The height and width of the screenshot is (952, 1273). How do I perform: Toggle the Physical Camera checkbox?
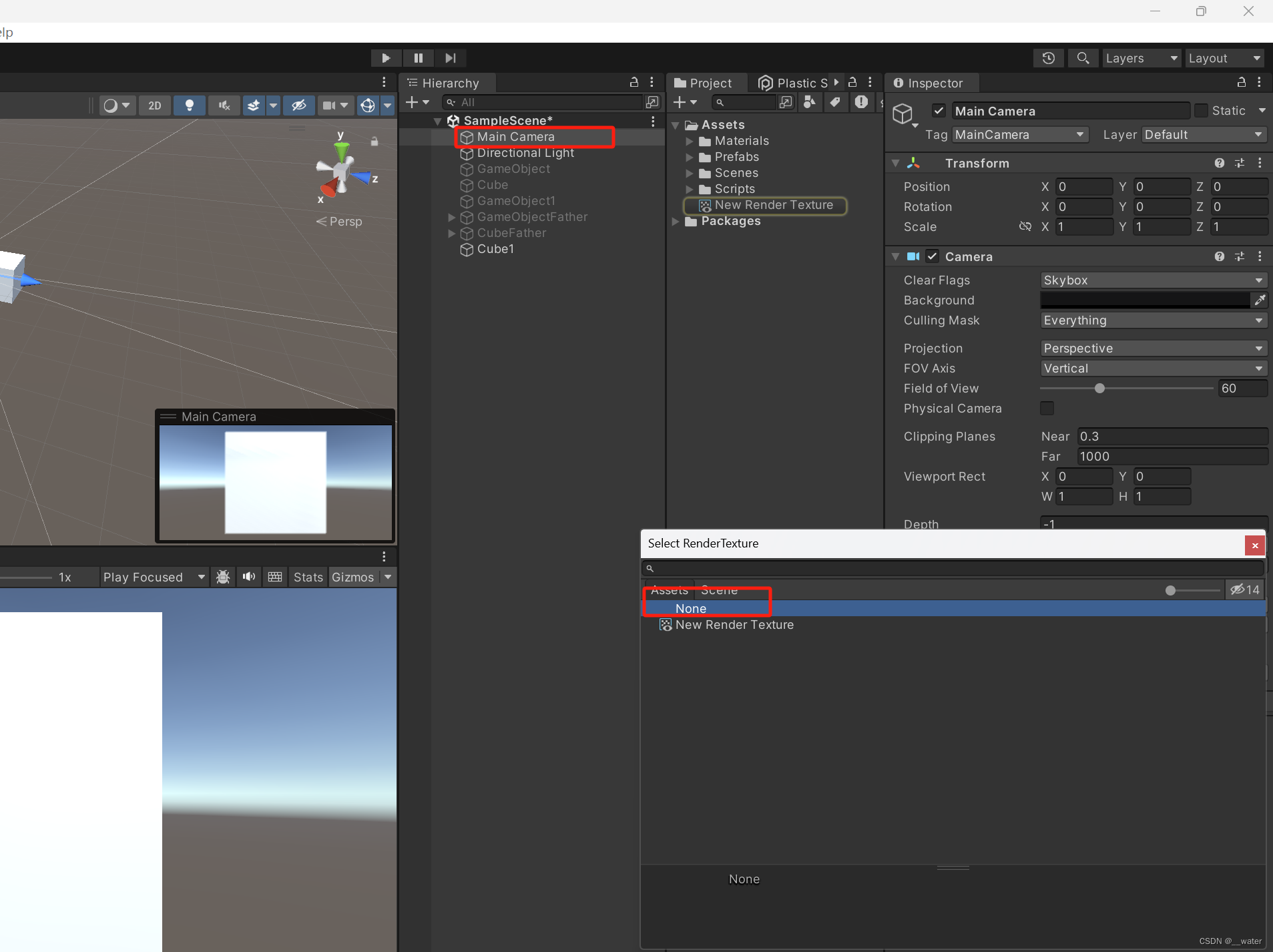1047,409
